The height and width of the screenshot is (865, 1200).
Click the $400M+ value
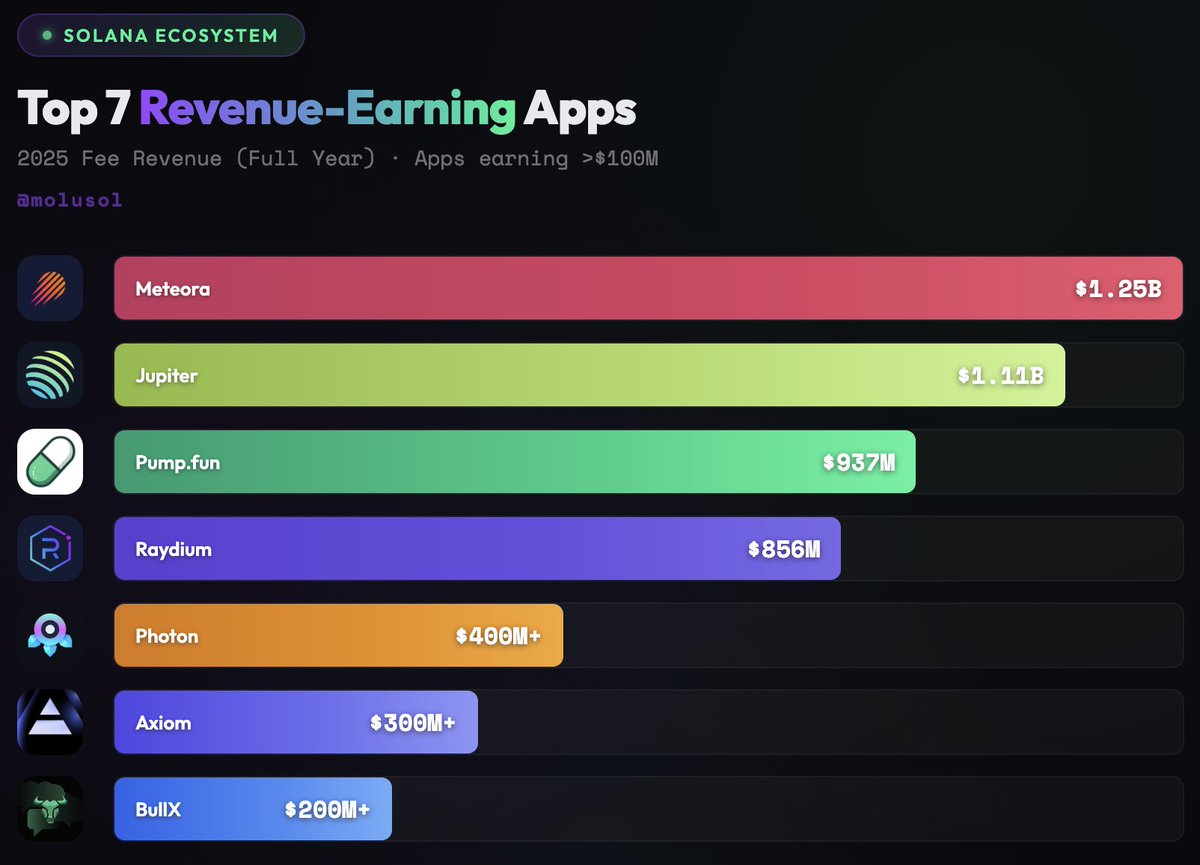point(498,636)
